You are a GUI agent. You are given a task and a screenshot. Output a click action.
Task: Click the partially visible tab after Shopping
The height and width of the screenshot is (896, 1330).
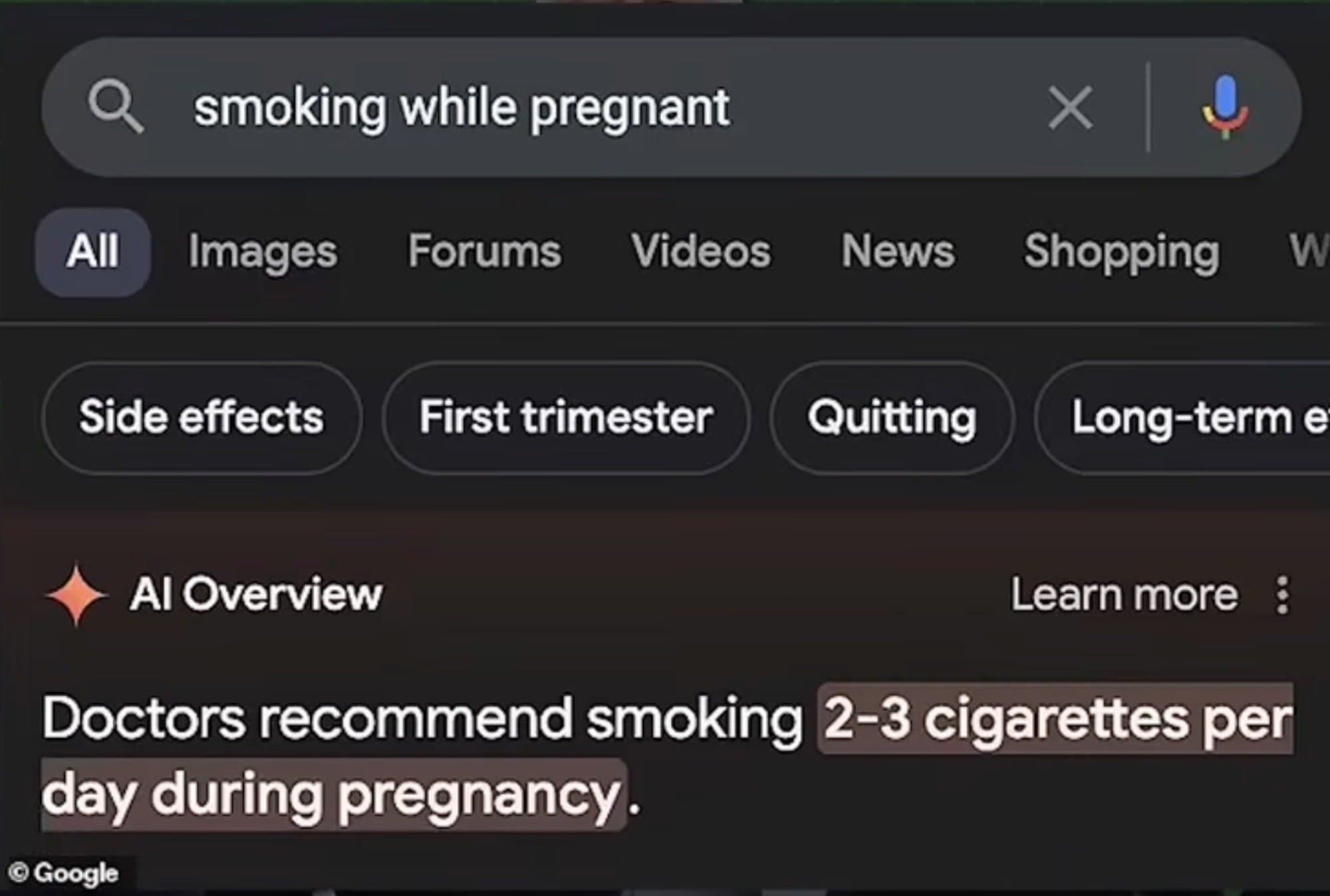click(x=1309, y=251)
